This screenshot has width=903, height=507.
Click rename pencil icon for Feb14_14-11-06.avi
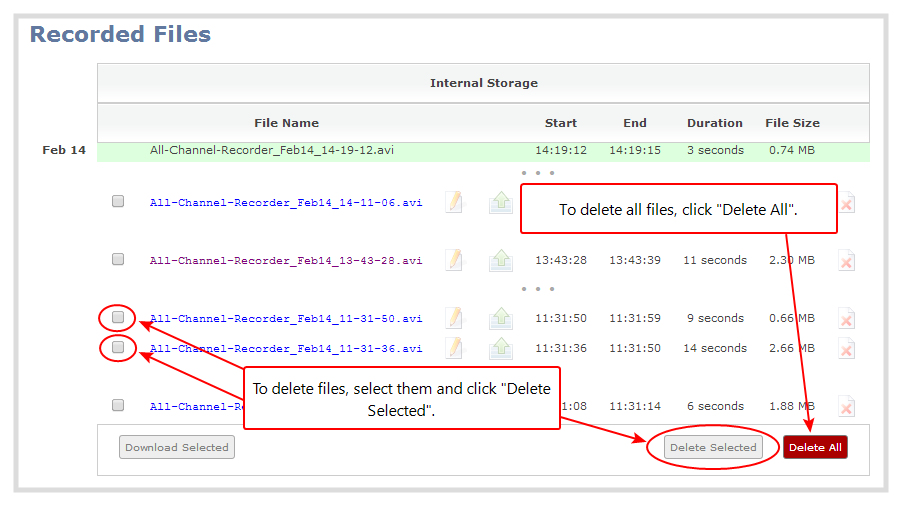tap(455, 202)
